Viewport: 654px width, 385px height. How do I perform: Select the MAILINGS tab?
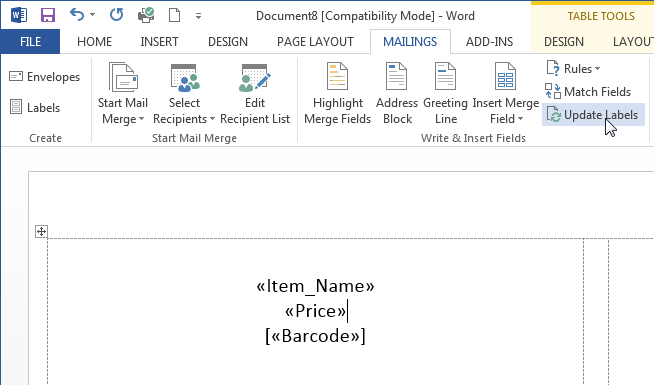pos(410,42)
